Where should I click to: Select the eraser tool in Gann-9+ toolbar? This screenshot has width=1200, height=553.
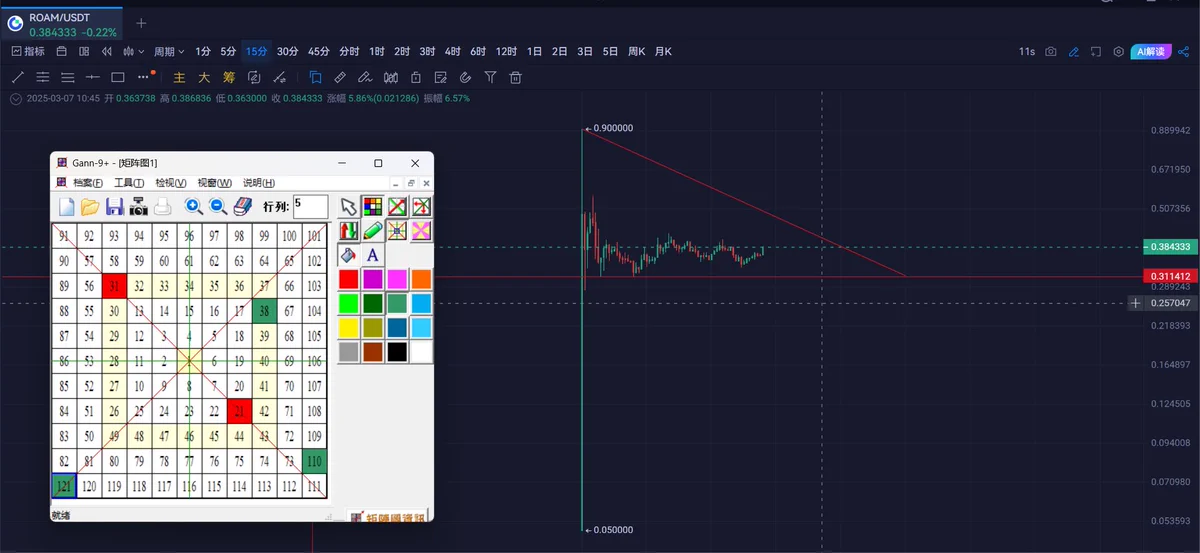tap(243, 206)
